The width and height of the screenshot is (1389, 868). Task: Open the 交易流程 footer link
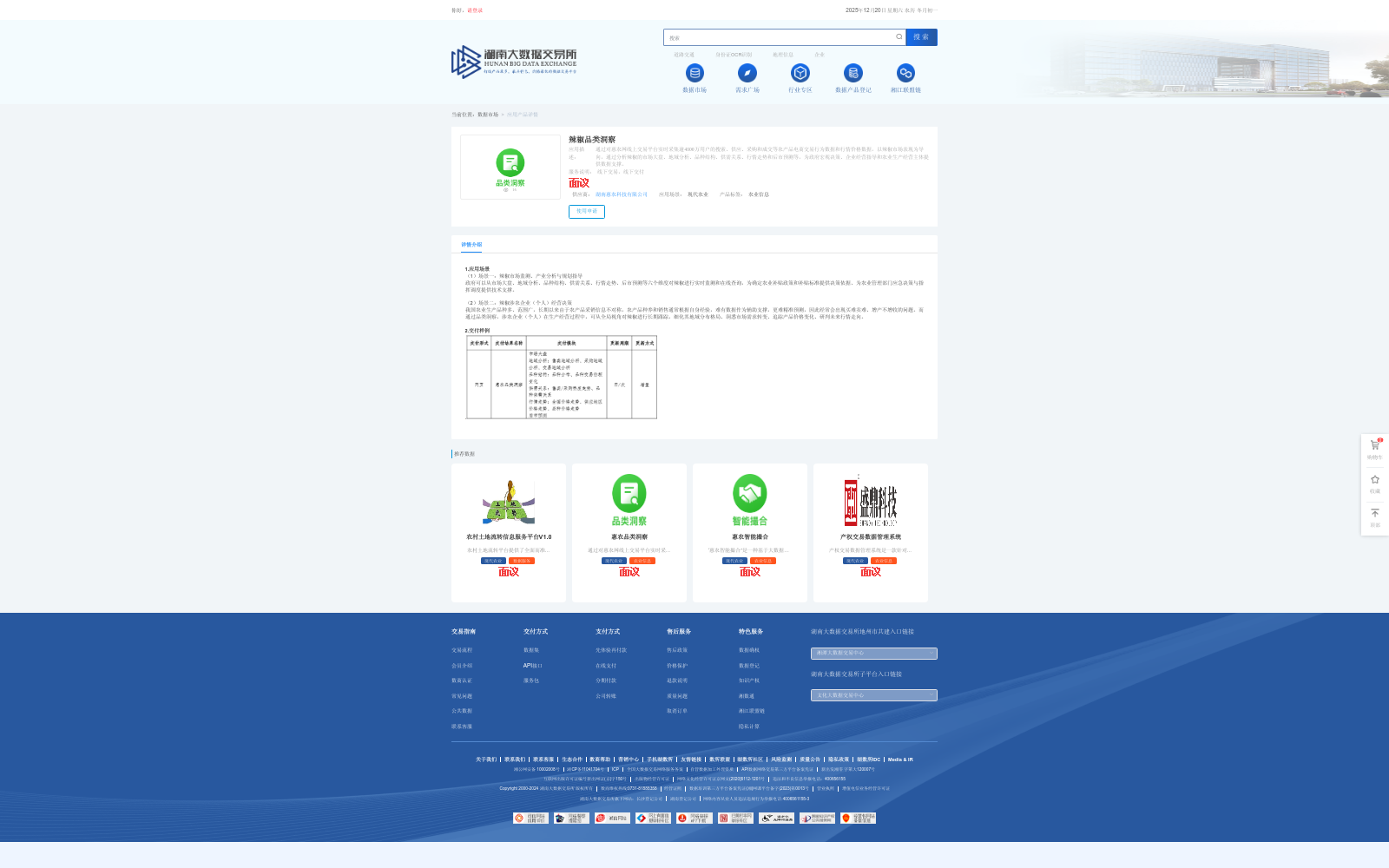tap(462, 650)
